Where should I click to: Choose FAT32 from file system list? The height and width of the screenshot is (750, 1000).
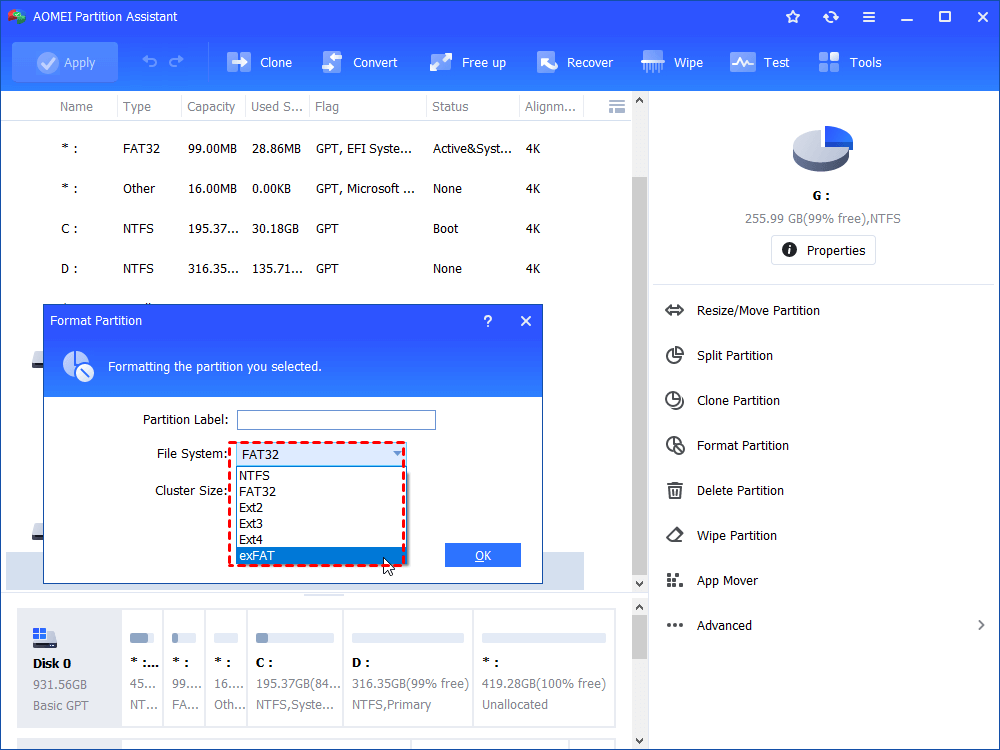point(321,491)
